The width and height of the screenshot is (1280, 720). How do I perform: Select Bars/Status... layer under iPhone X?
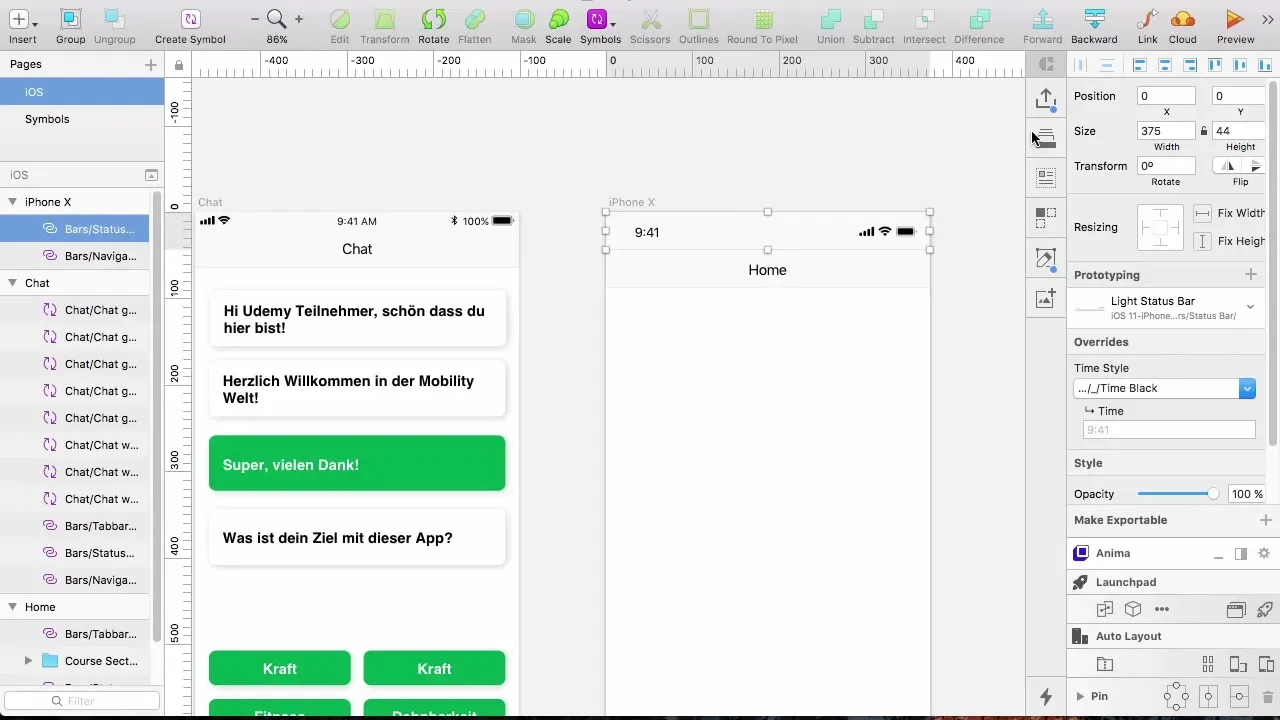coord(75,229)
